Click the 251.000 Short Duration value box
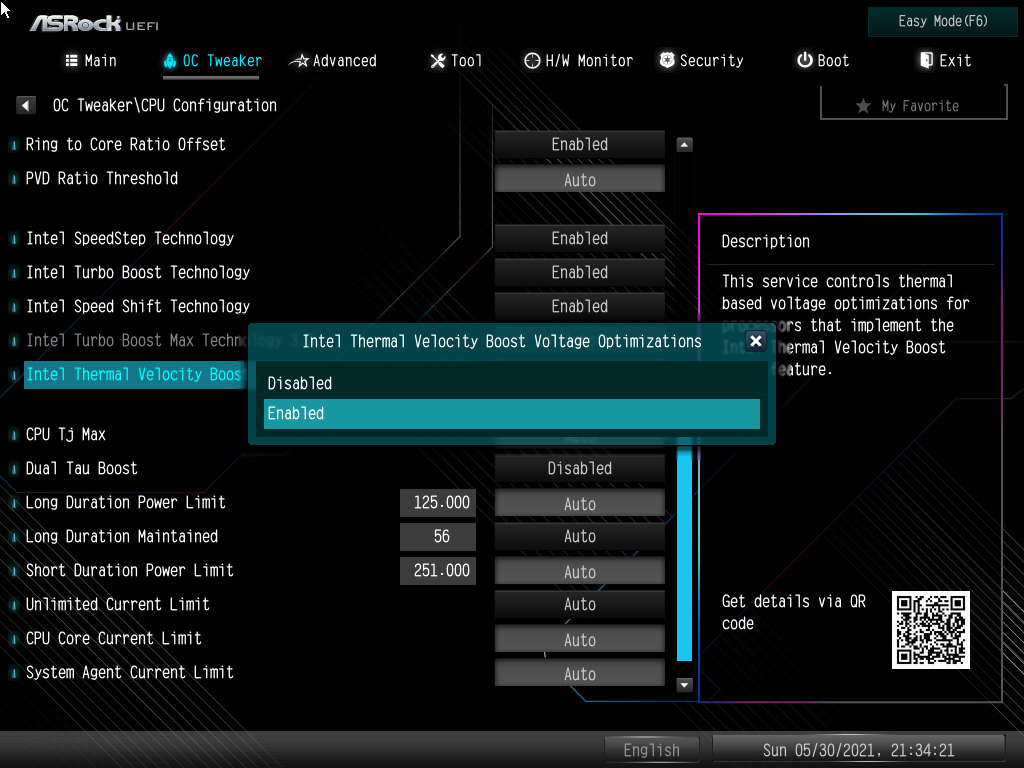1024x768 pixels. click(x=438, y=570)
